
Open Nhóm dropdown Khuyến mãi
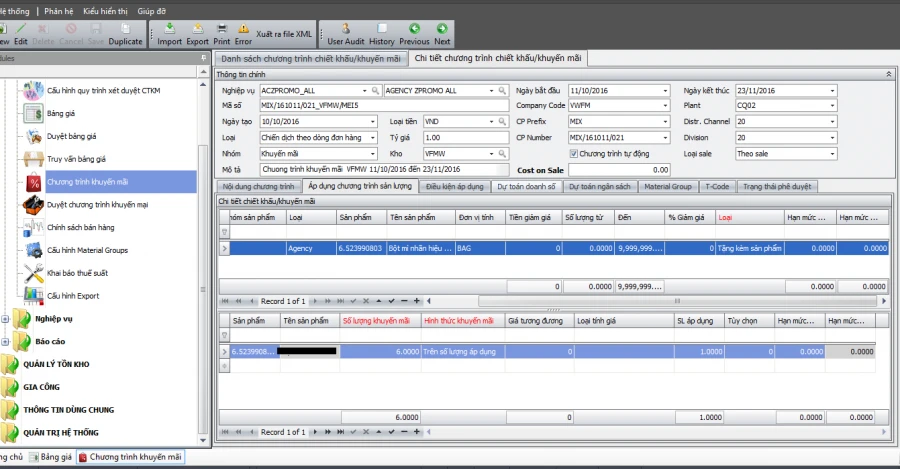pyautogui.click(x=373, y=154)
